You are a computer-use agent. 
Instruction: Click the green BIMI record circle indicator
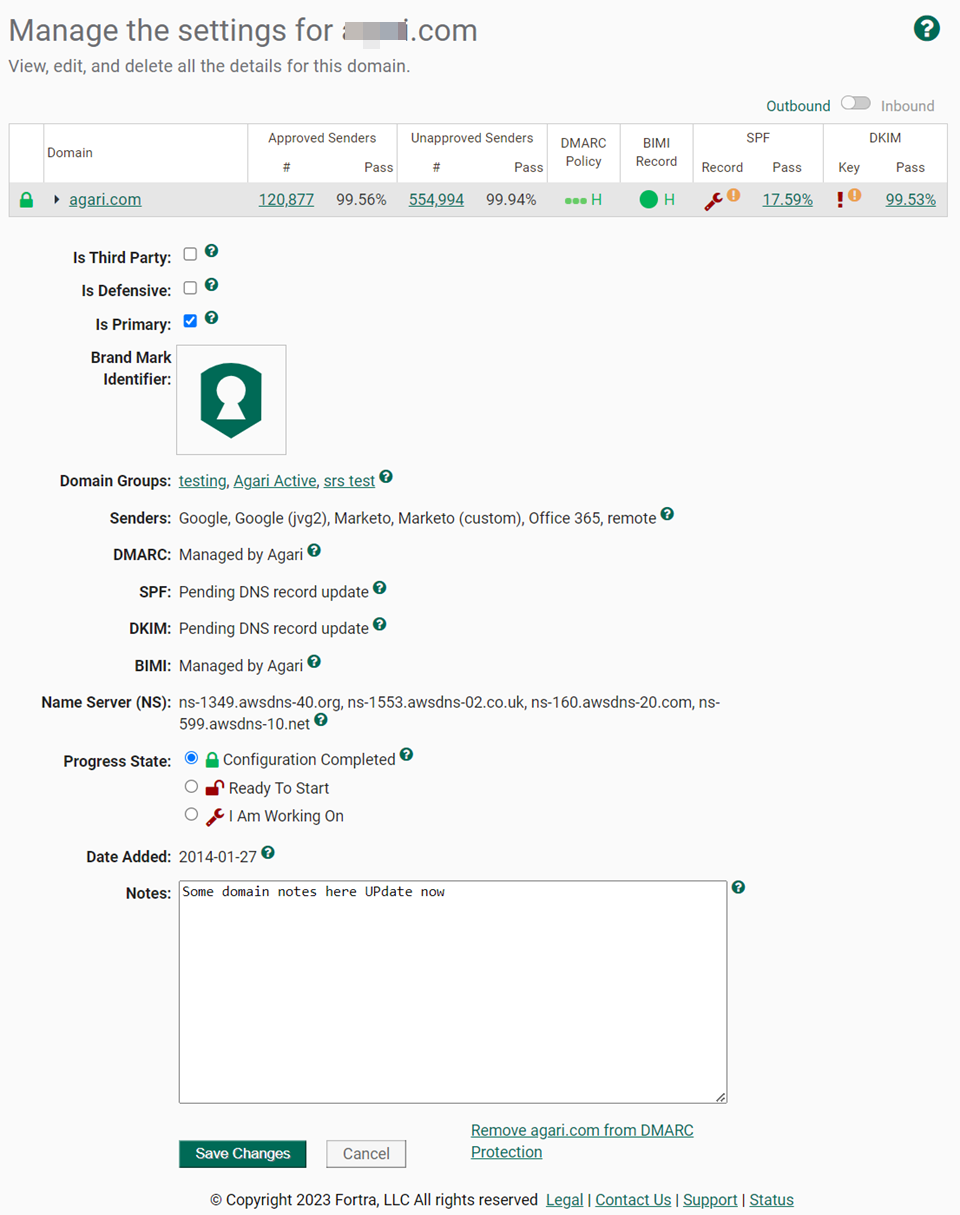tap(648, 200)
